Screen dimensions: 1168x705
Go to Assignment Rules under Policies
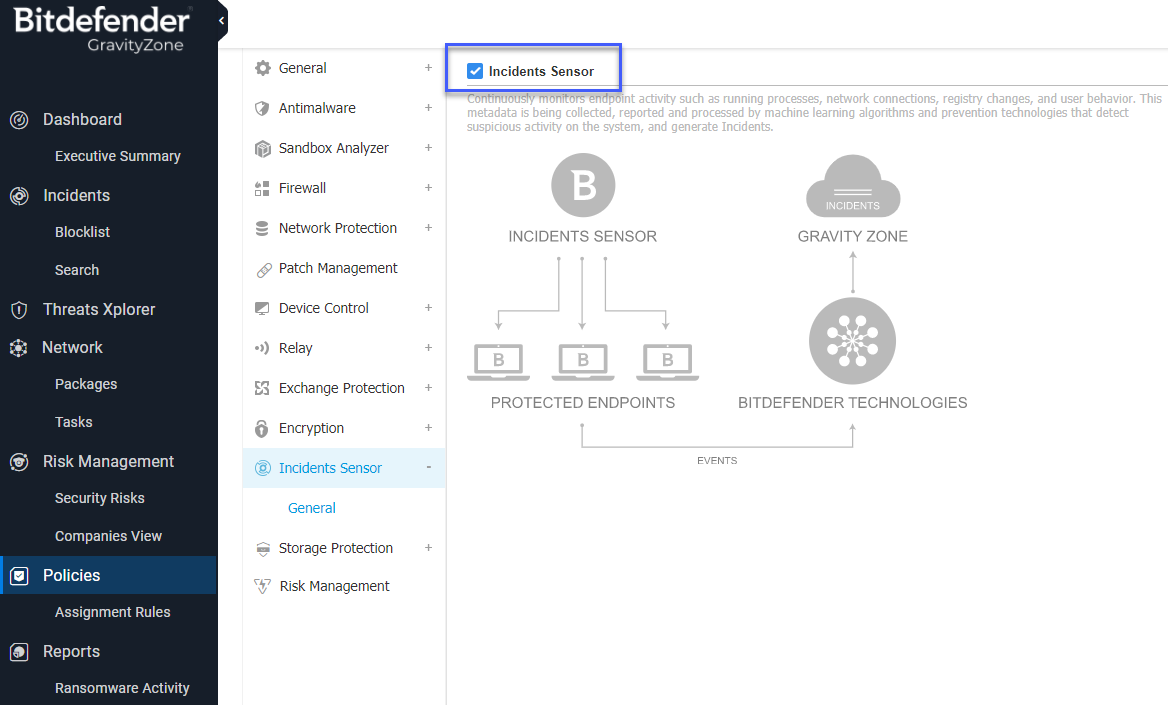click(x=112, y=612)
